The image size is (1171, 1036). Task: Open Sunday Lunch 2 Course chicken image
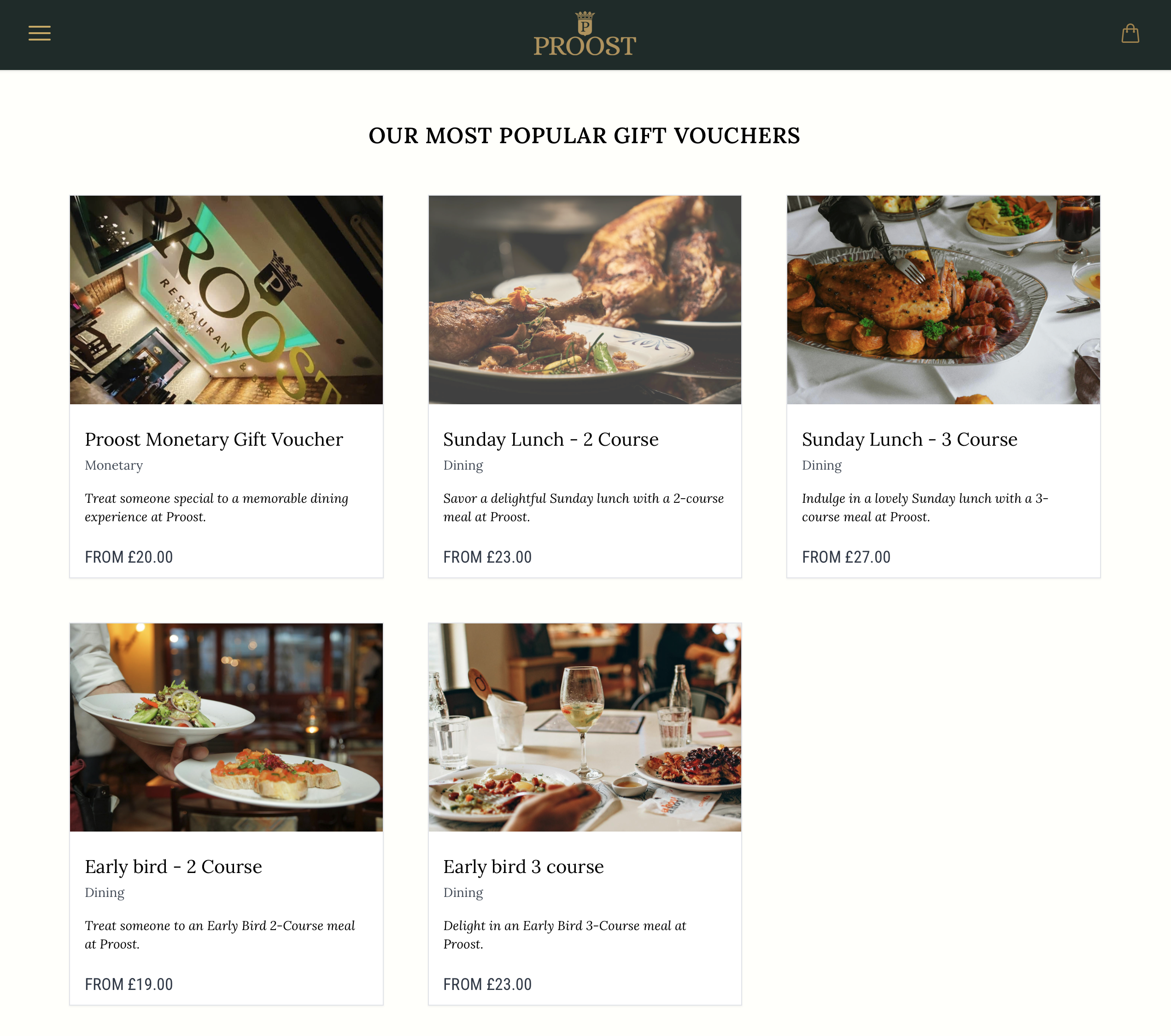pyautogui.click(x=585, y=299)
